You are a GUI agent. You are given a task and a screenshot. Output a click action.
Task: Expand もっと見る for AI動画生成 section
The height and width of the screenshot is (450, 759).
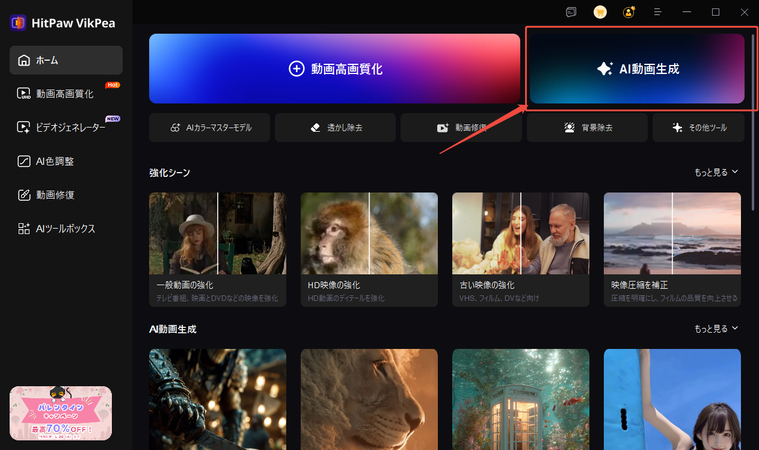716,329
